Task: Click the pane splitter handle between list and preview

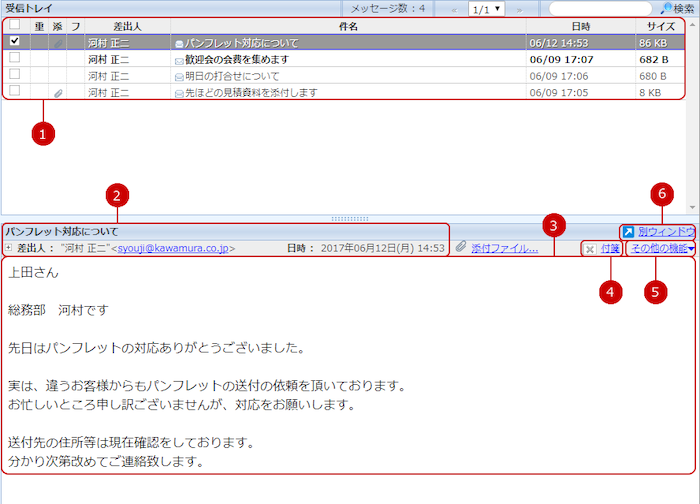Action: (x=350, y=217)
